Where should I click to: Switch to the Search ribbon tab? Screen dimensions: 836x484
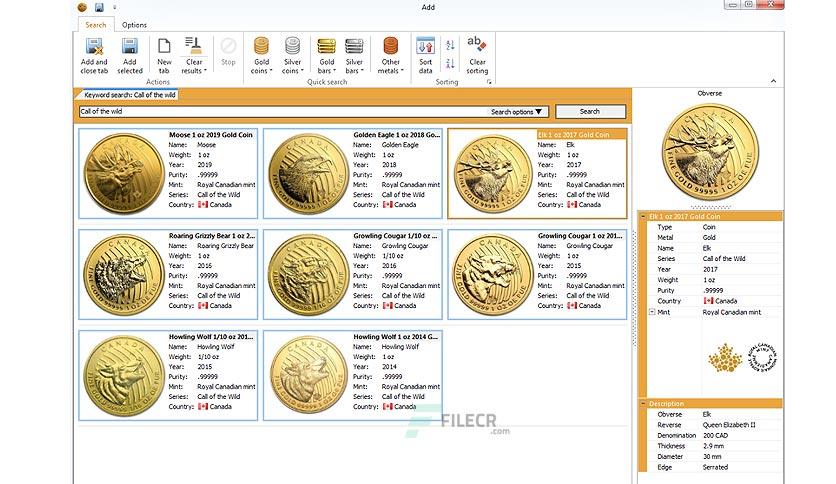click(x=96, y=25)
